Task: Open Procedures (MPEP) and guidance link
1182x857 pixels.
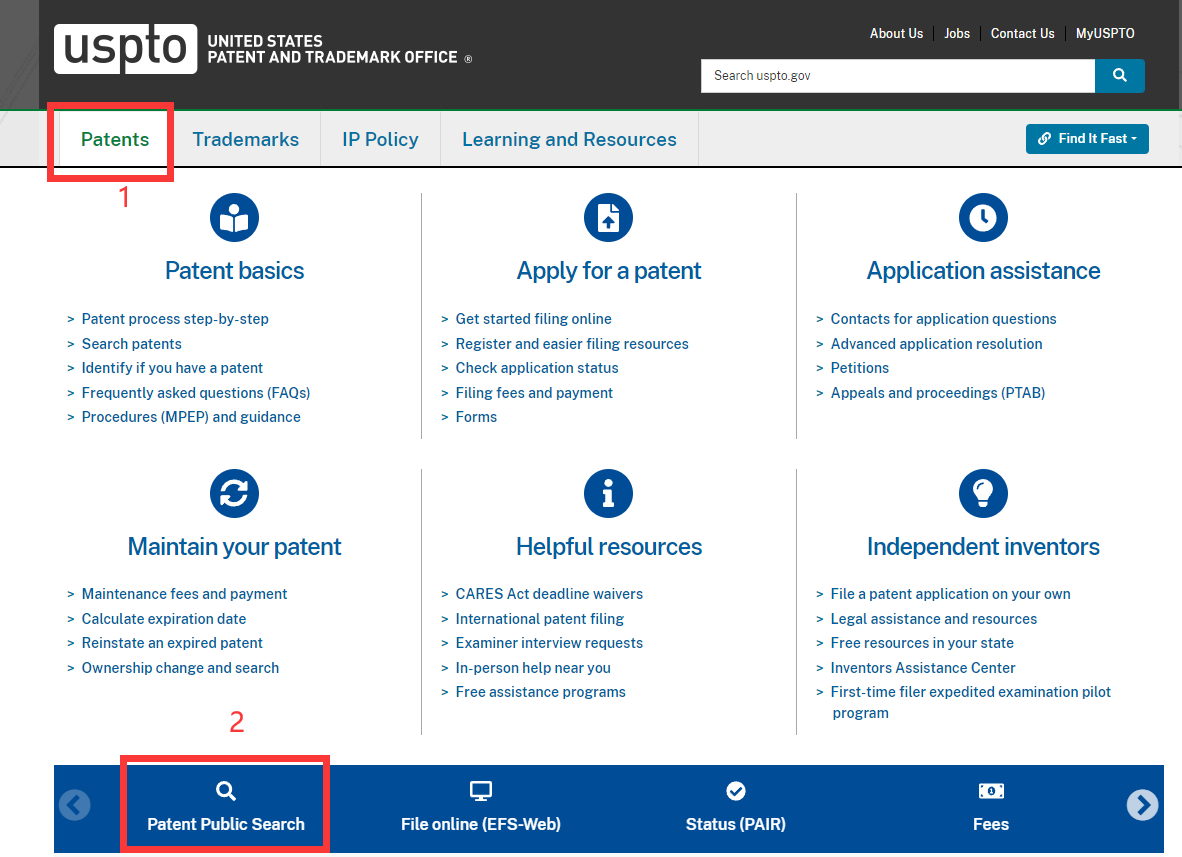Action: tap(191, 417)
